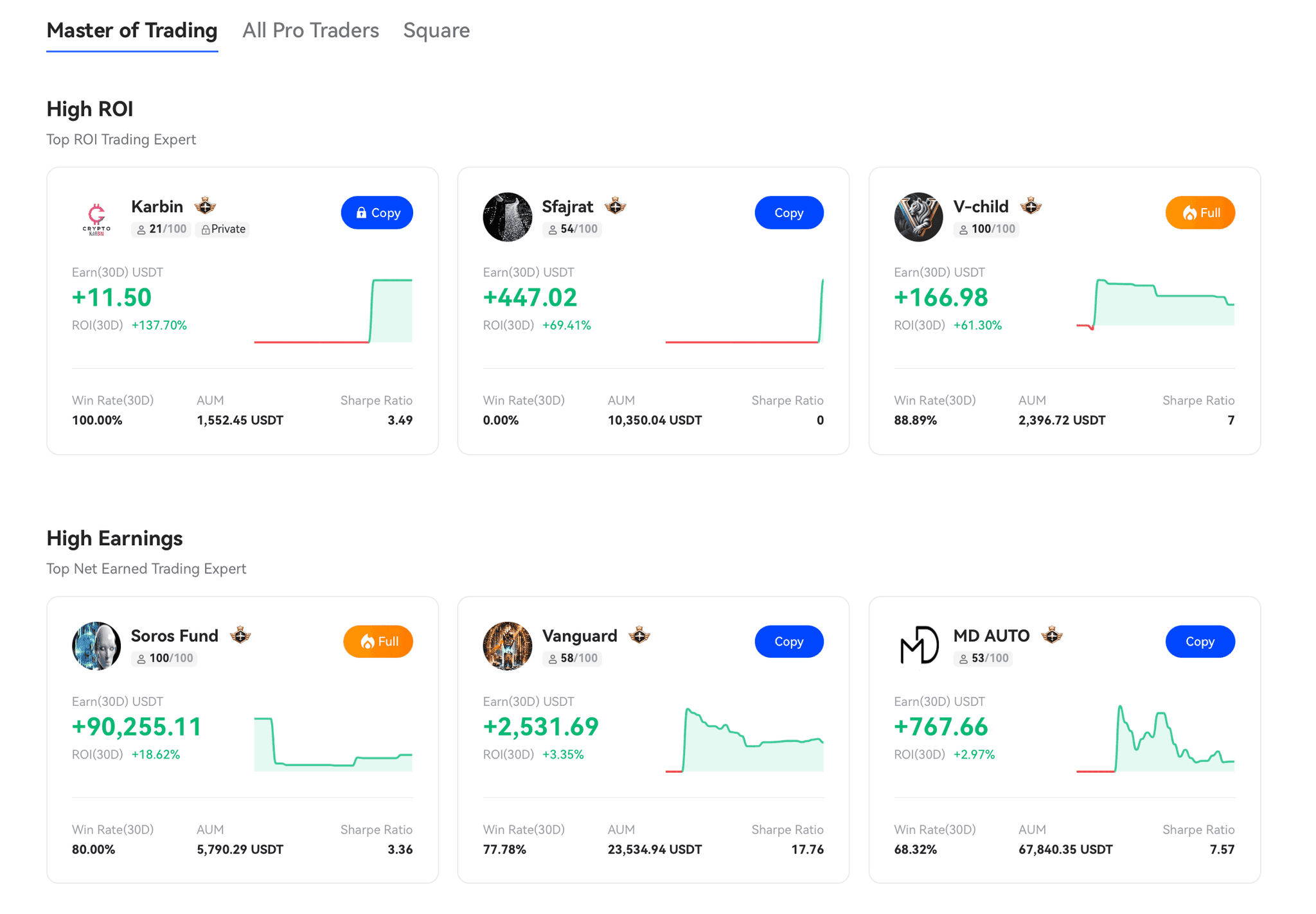Copy the trader Sfajrat
This screenshot has height=914, width=1316.
point(788,213)
